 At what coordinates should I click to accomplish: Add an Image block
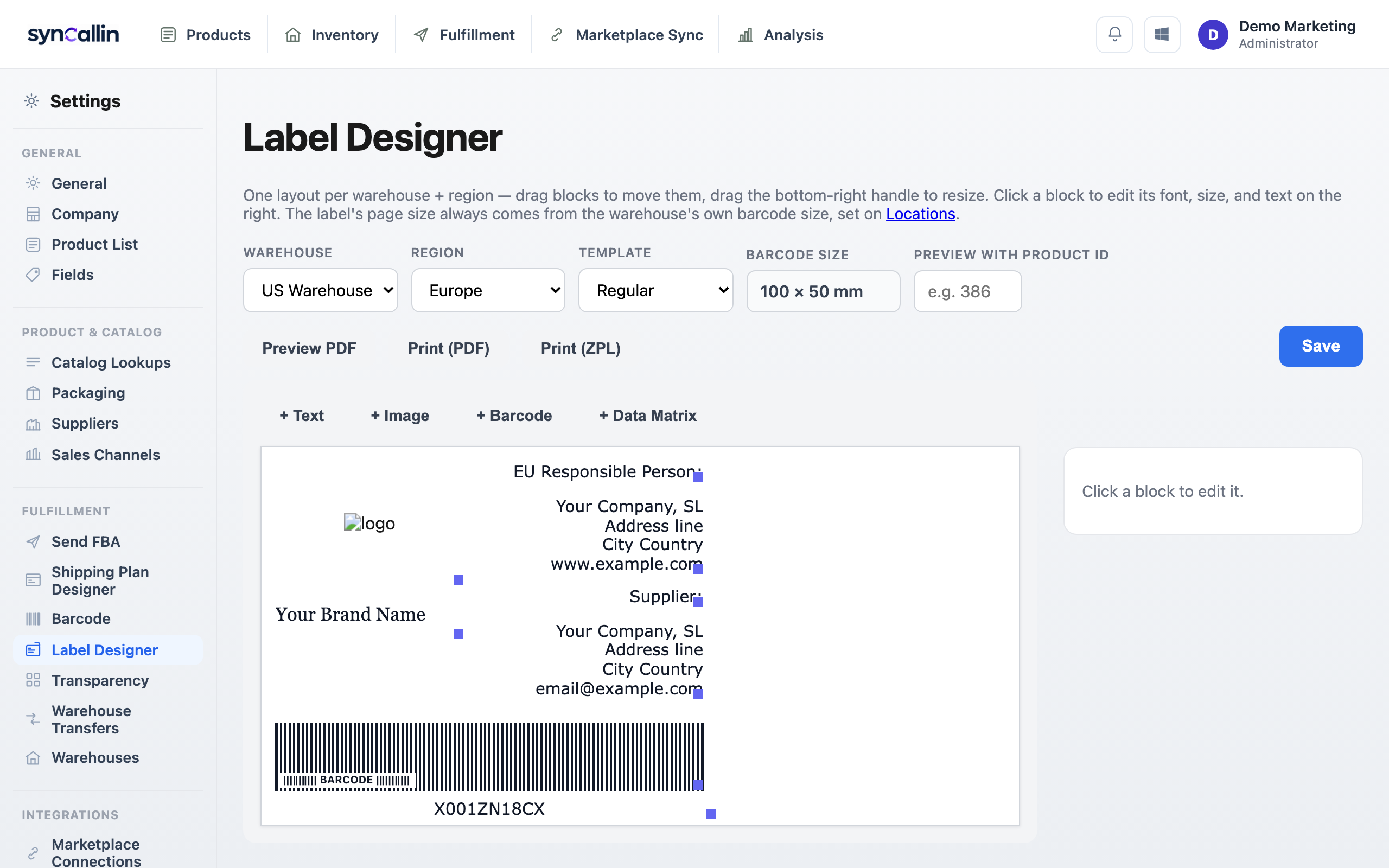pos(400,416)
